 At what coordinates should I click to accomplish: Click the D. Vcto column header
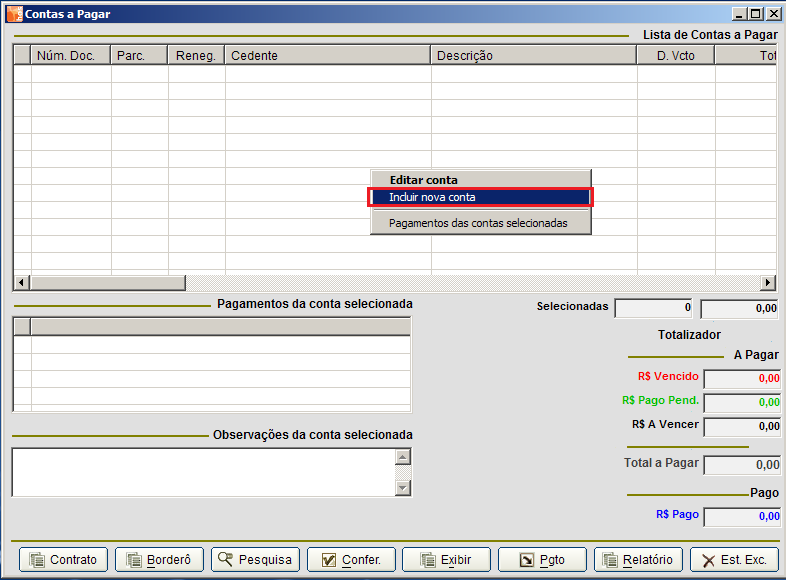point(675,56)
